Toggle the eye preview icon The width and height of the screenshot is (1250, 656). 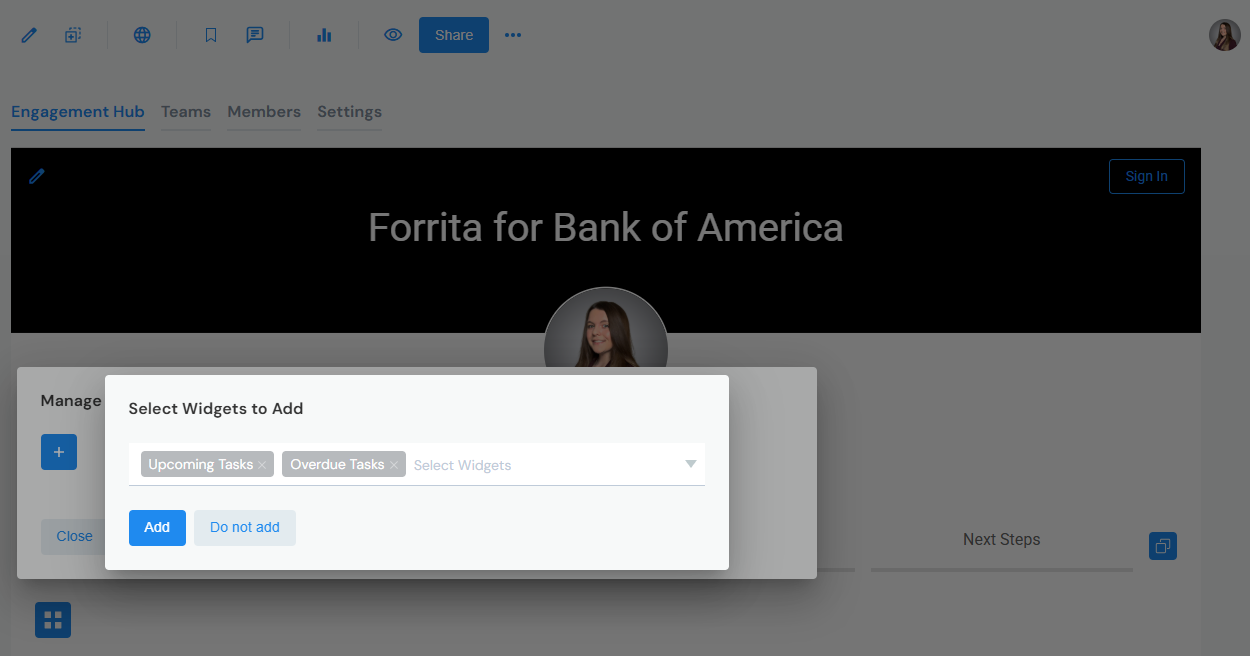point(393,35)
